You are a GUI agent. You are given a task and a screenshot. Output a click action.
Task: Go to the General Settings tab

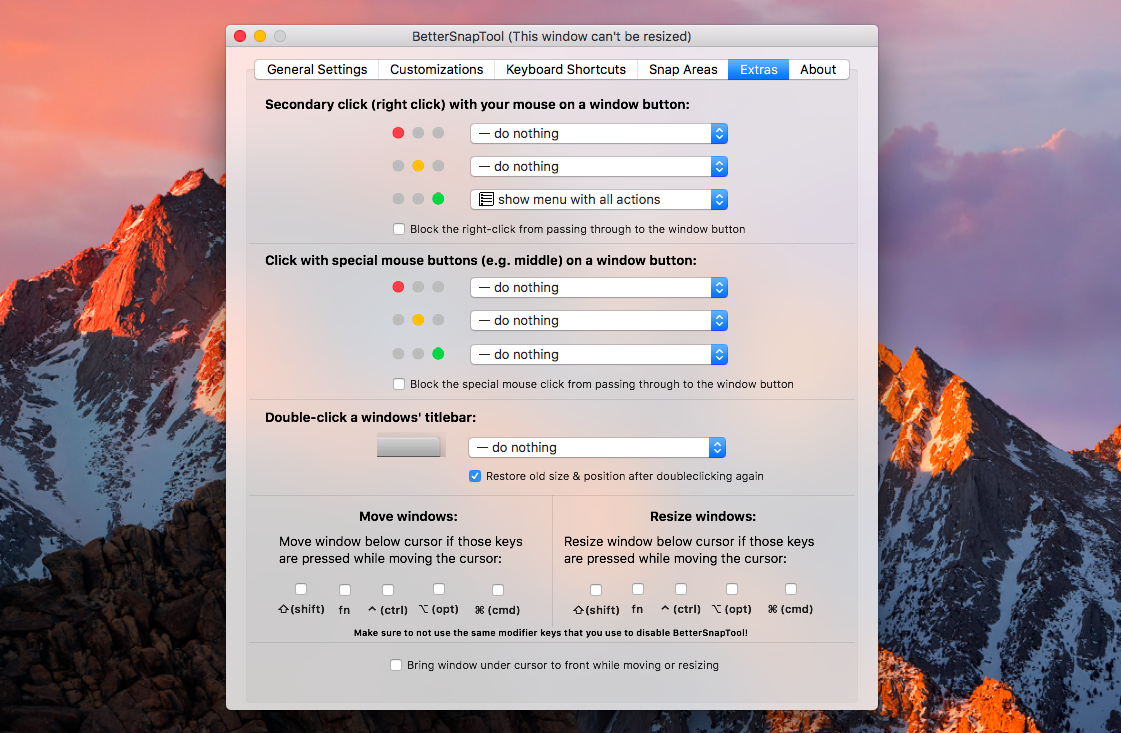click(x=317, y=69)
